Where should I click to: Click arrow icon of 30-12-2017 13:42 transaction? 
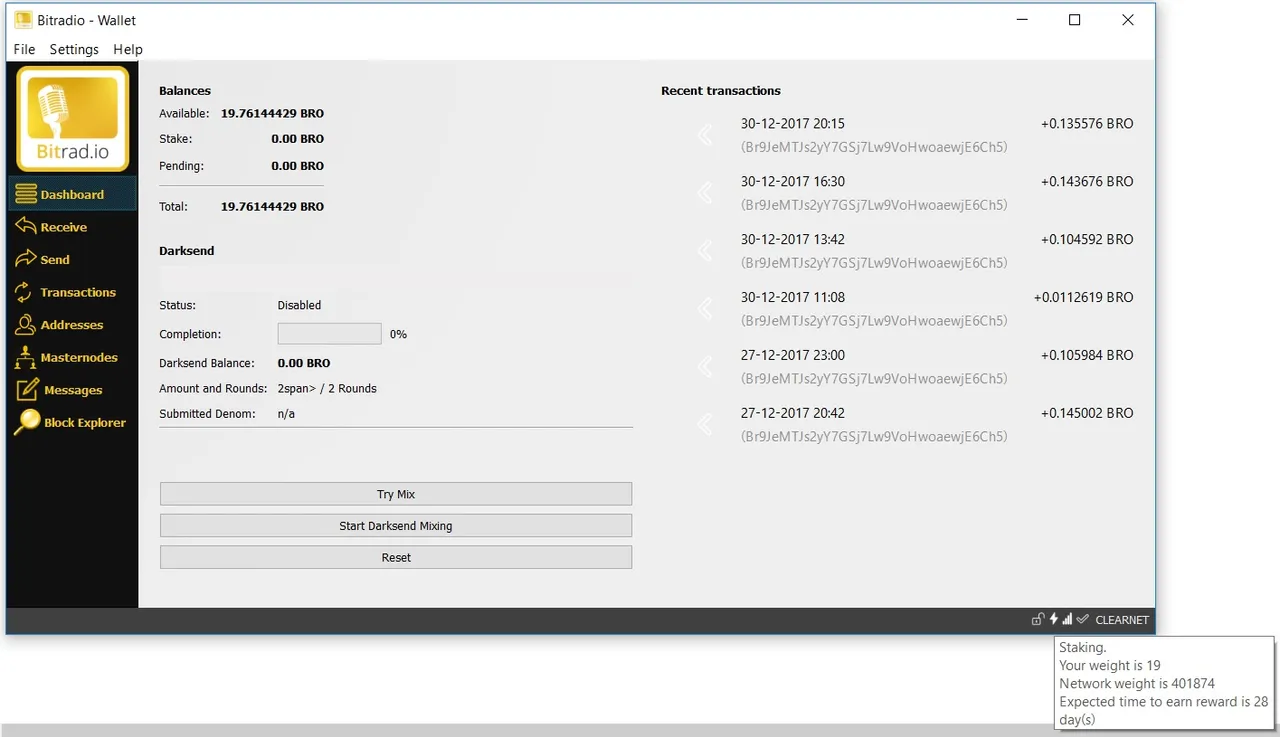[705, 251]
